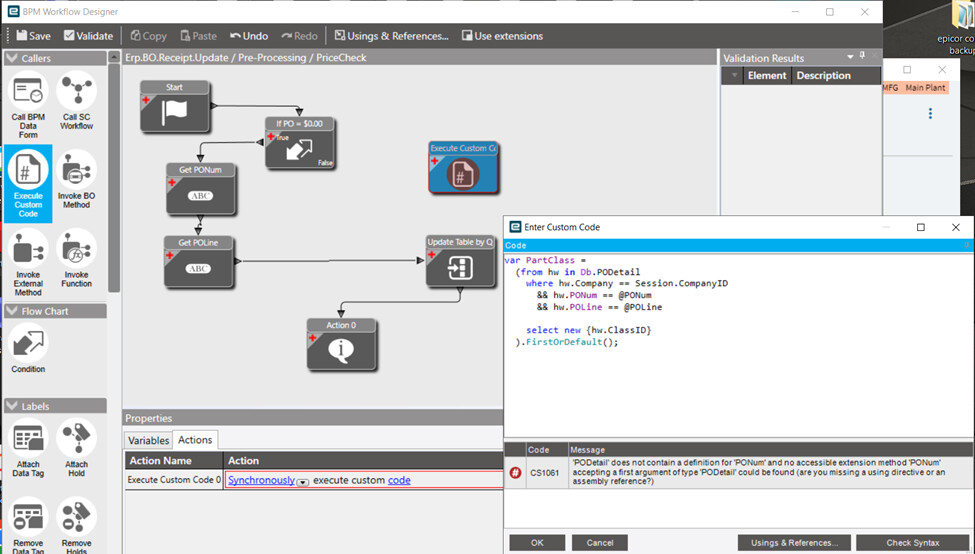This screenshot has height=554, width=975.
Task: Click Cancel in Enter Custom Code dialog
Action: [x=600, y=543]
